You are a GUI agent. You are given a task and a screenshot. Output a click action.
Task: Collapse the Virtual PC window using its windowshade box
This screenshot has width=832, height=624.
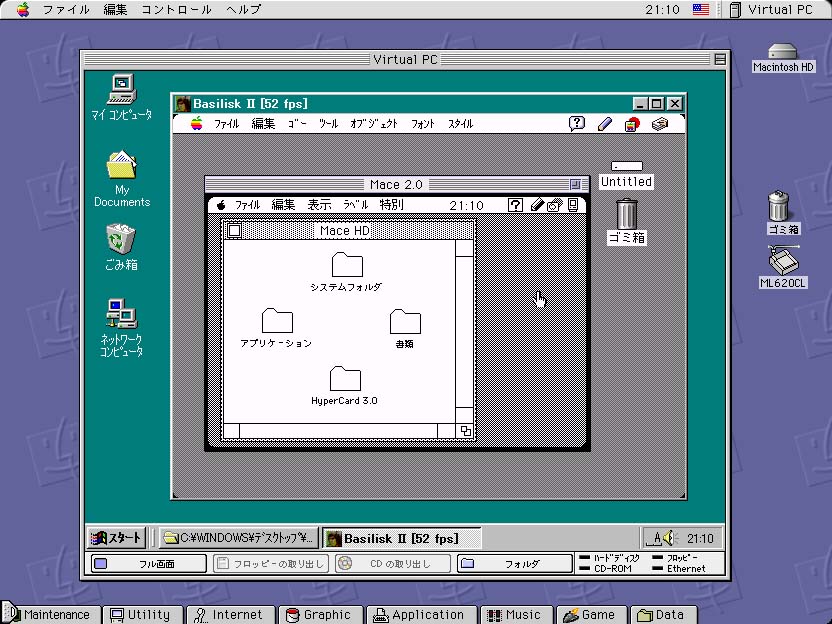coord(720,59)
